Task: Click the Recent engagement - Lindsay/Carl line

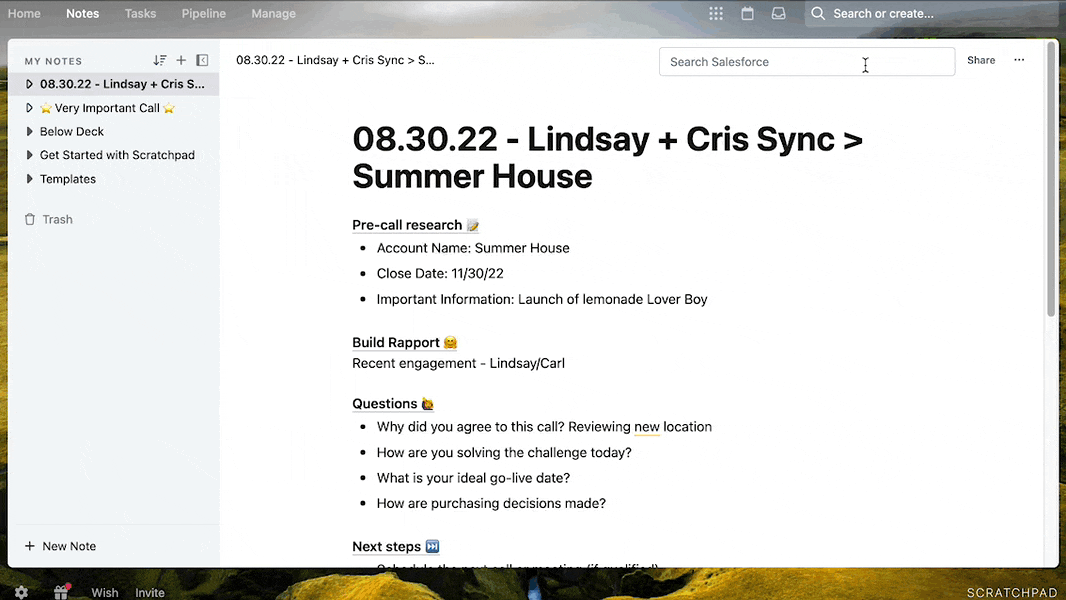Action: [458, 364]
